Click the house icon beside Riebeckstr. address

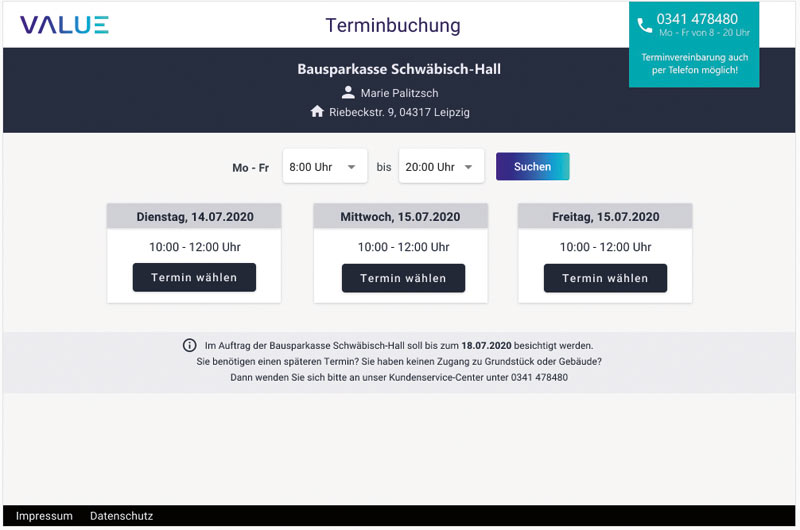[x=317, y=111]
